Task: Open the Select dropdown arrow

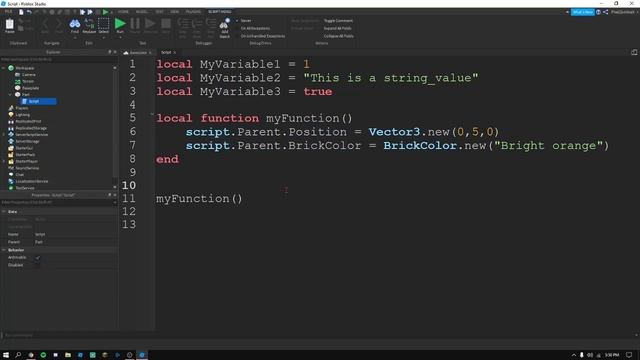Action: [x=104, y=38]
